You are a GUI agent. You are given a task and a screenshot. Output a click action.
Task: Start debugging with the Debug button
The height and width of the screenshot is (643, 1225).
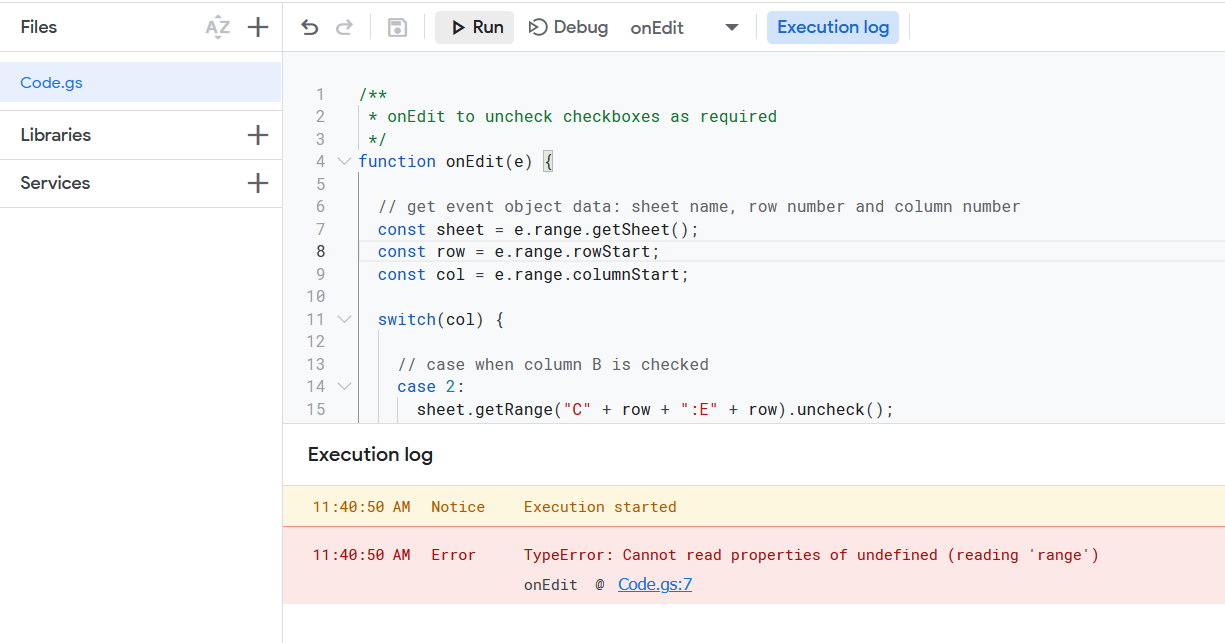coord(568,28)
